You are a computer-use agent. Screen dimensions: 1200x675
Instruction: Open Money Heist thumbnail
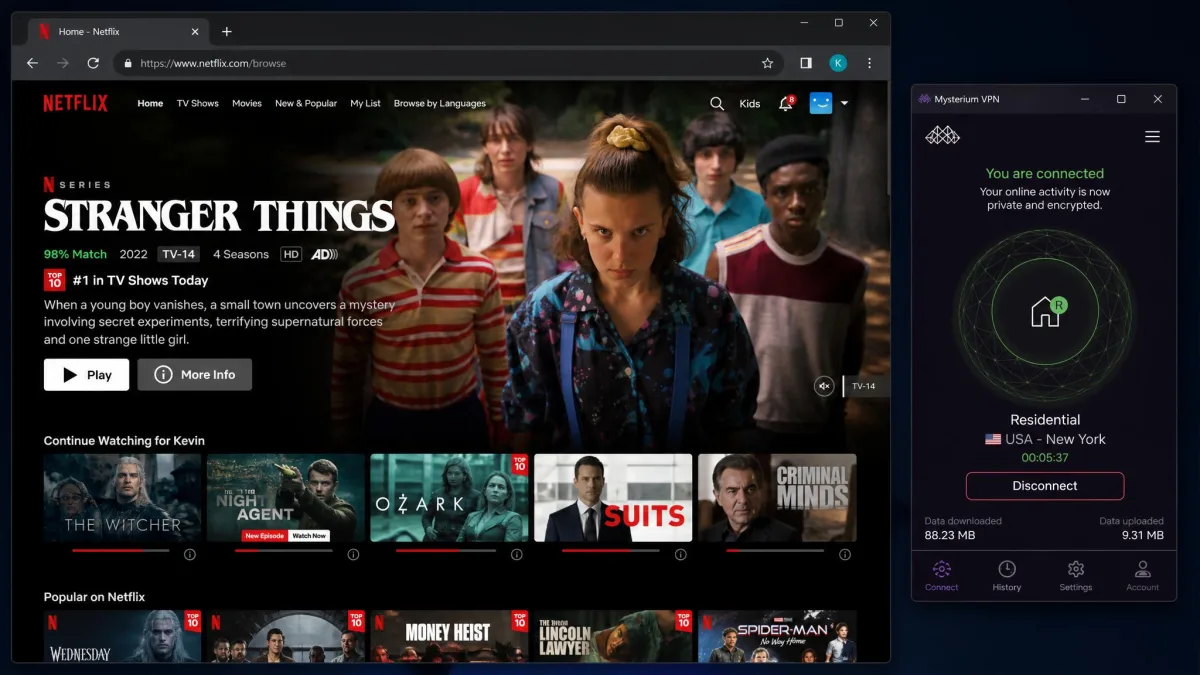coord(449,637)
